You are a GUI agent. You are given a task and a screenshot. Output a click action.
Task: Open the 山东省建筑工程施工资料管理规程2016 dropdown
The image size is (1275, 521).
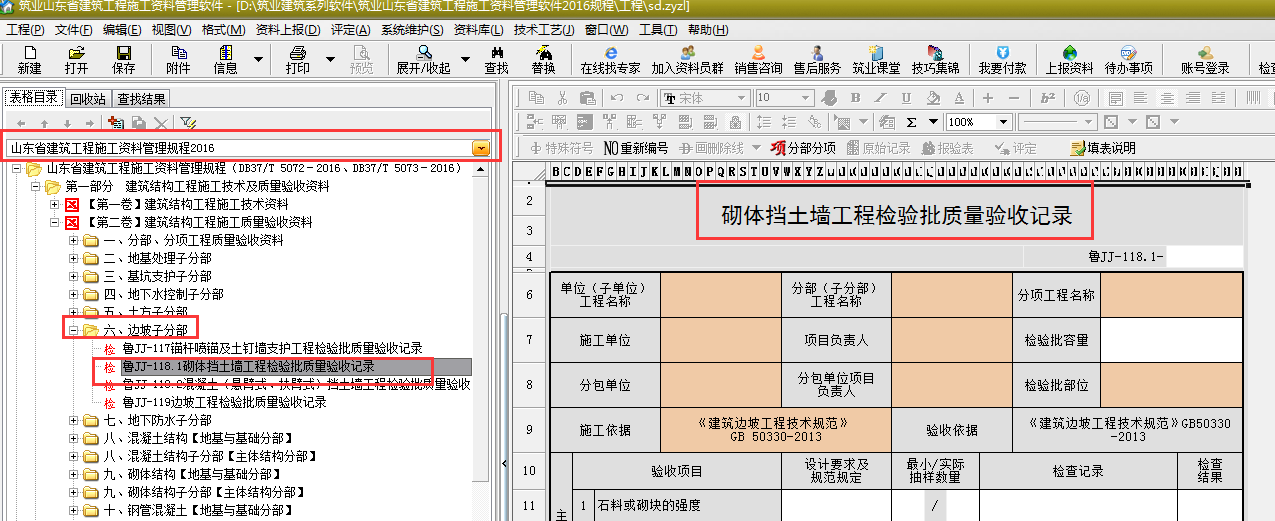pos(482,148)
